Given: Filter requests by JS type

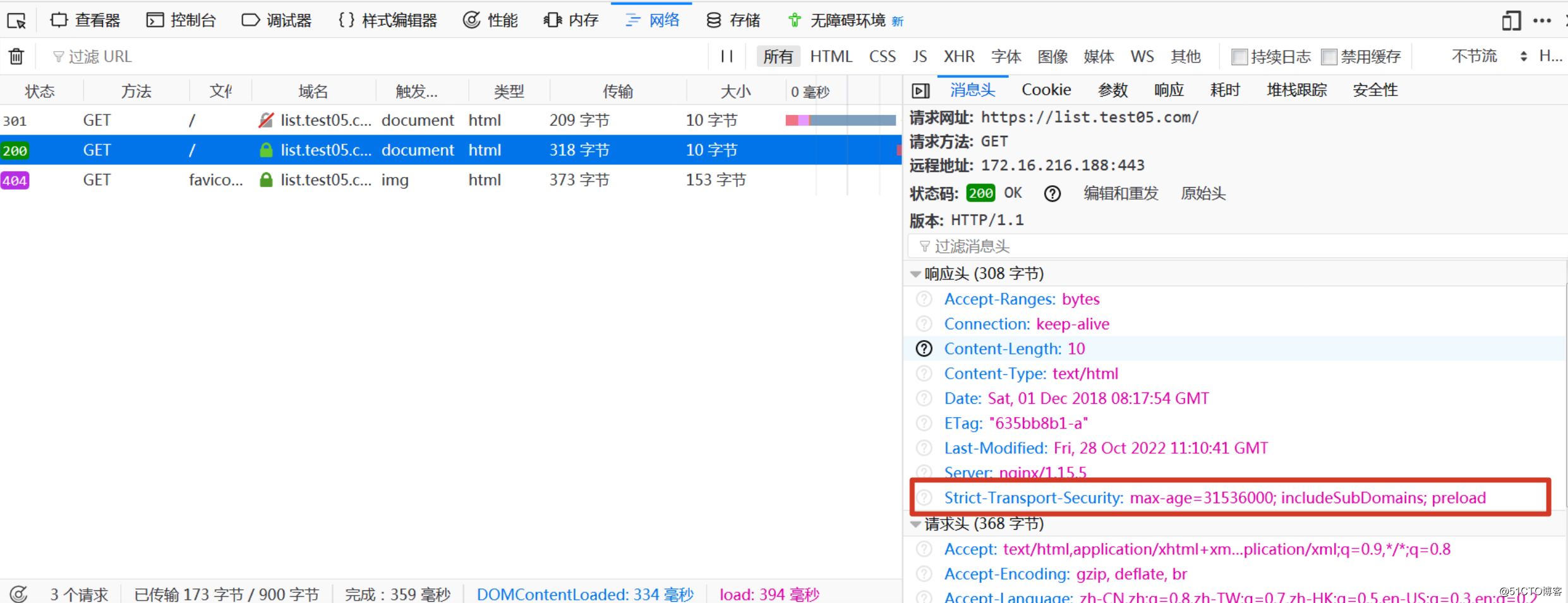Looking at the screenshot, I should [920, 56].
